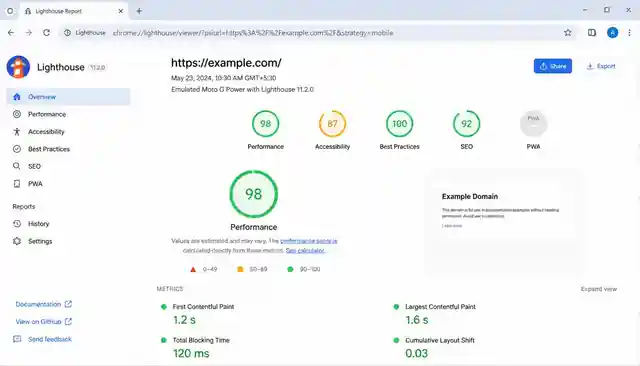Click the browser forward arrow

pos(29,33)
